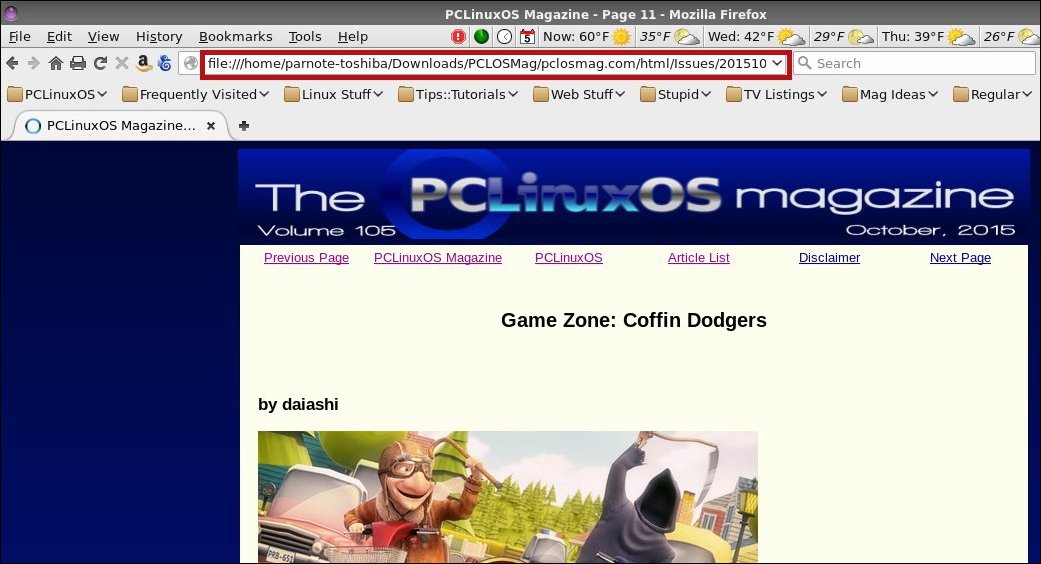Follow the Next Page link
The width and height of the screenshot is (1041, 564).
click(960, 257)
